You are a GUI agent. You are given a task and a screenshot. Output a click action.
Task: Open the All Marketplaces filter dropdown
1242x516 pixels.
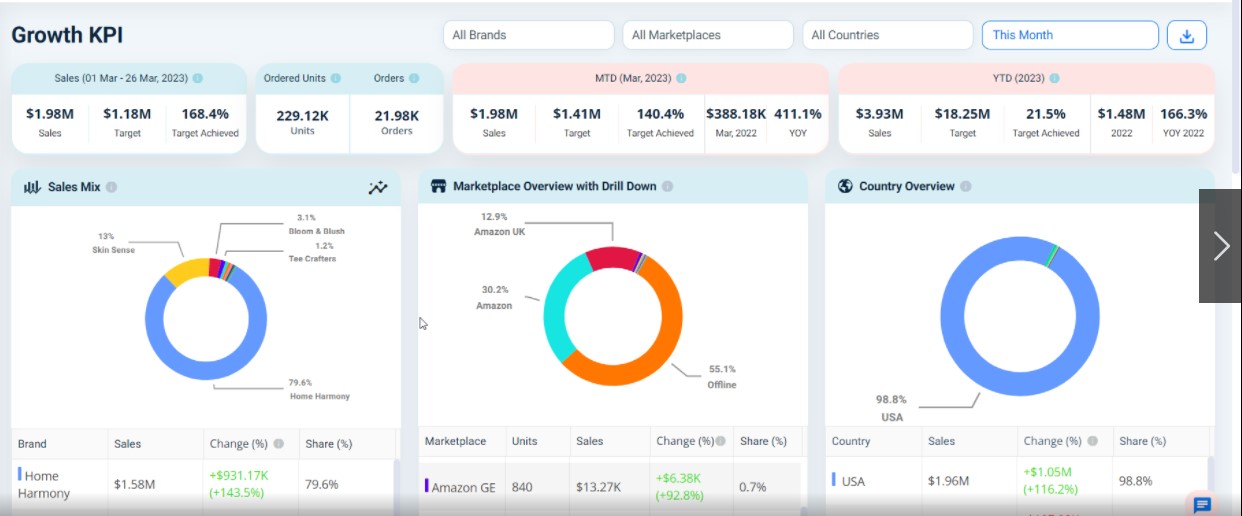click(x=708, y=35)
